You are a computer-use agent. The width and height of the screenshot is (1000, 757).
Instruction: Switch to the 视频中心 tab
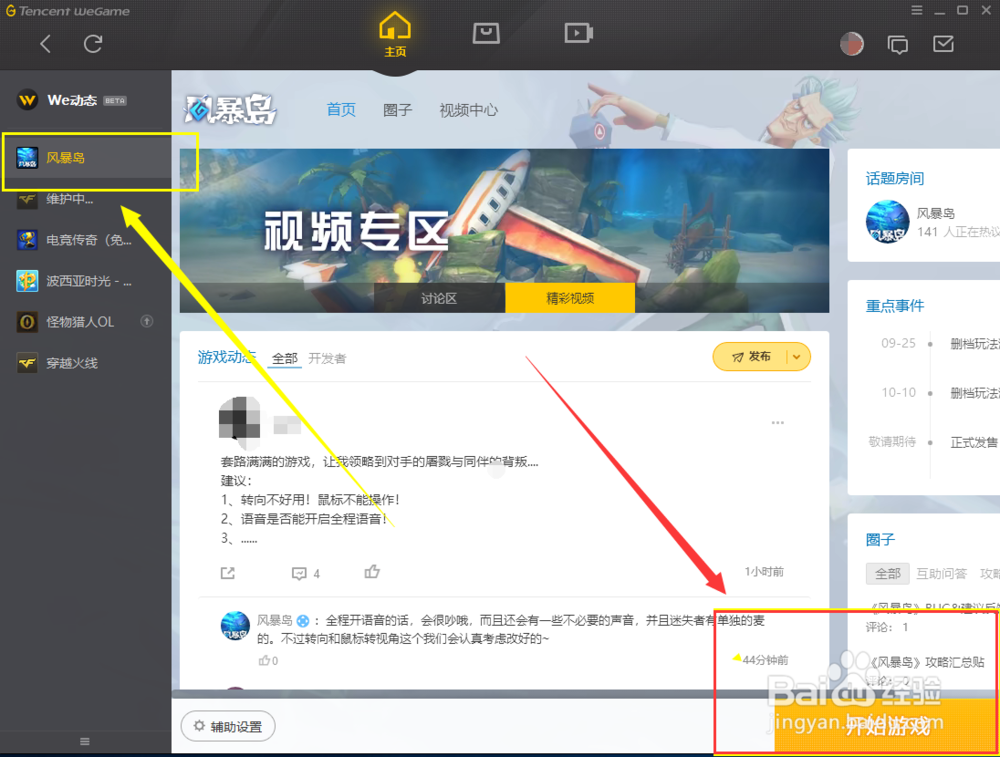(468, 110)
